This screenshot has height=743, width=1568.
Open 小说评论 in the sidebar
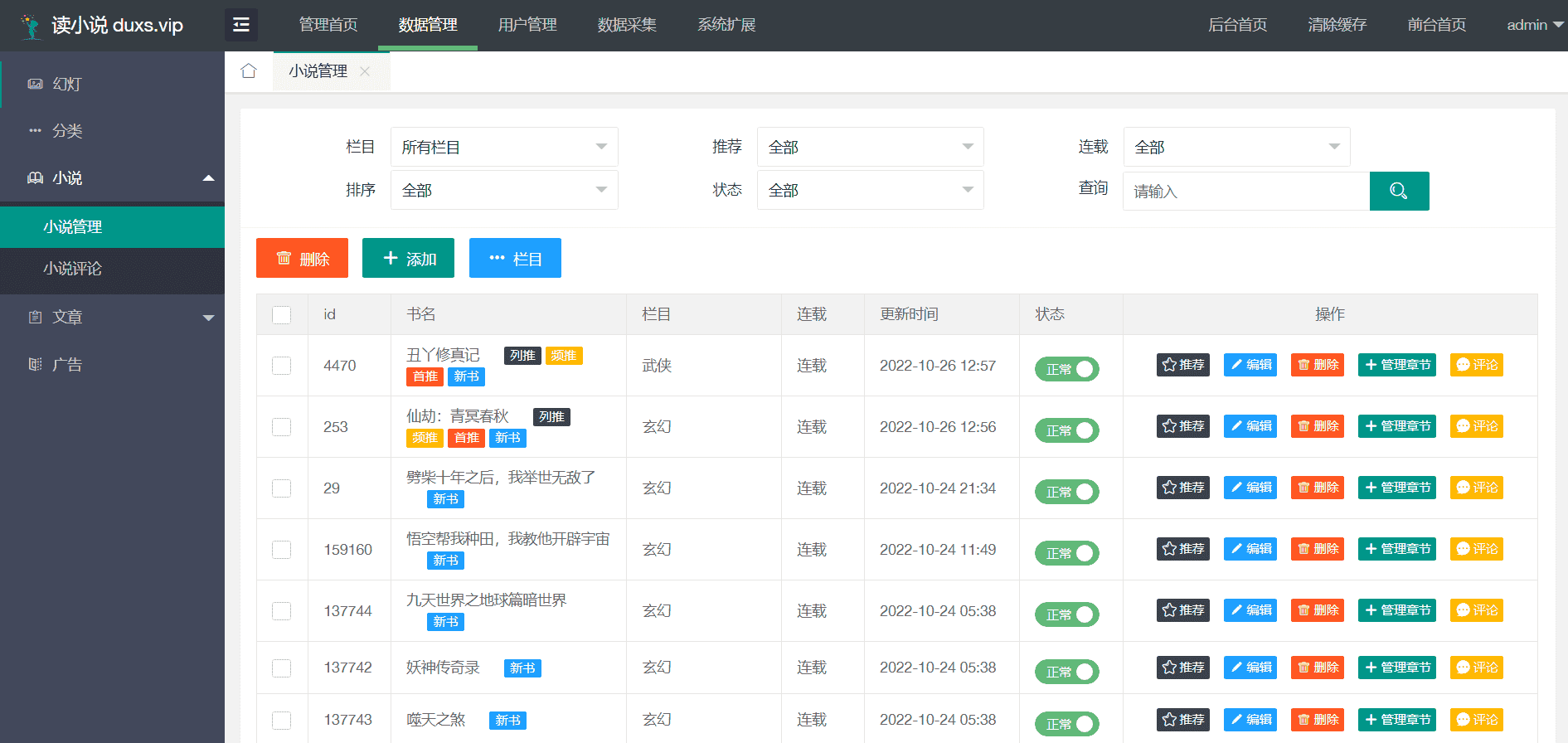(x=73, y=269)
